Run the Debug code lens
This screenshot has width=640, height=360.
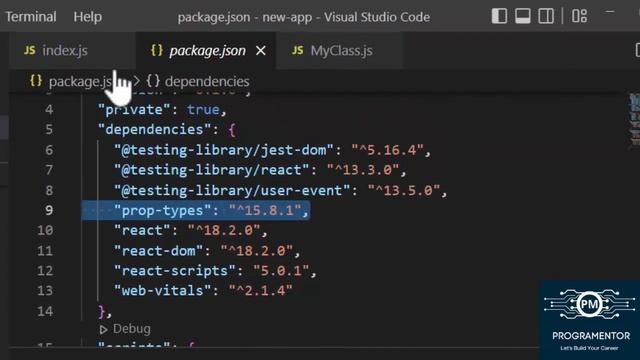(131, 329)
